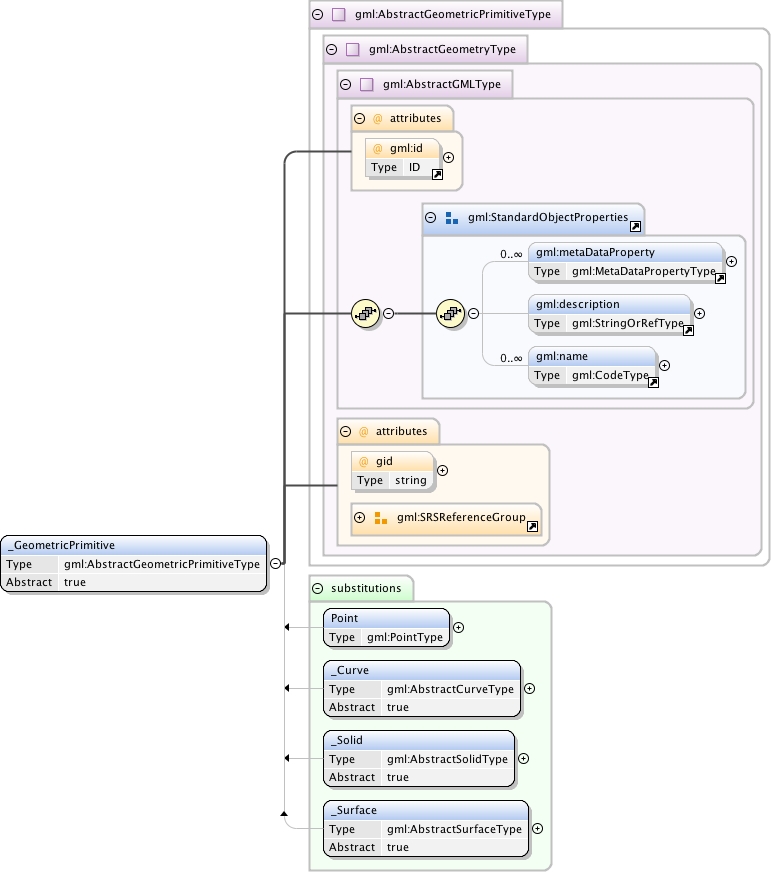Expand gml:id attribute details
Image resolution: width=771 pixels, height=872 pixels.
[x=448, y=157]
